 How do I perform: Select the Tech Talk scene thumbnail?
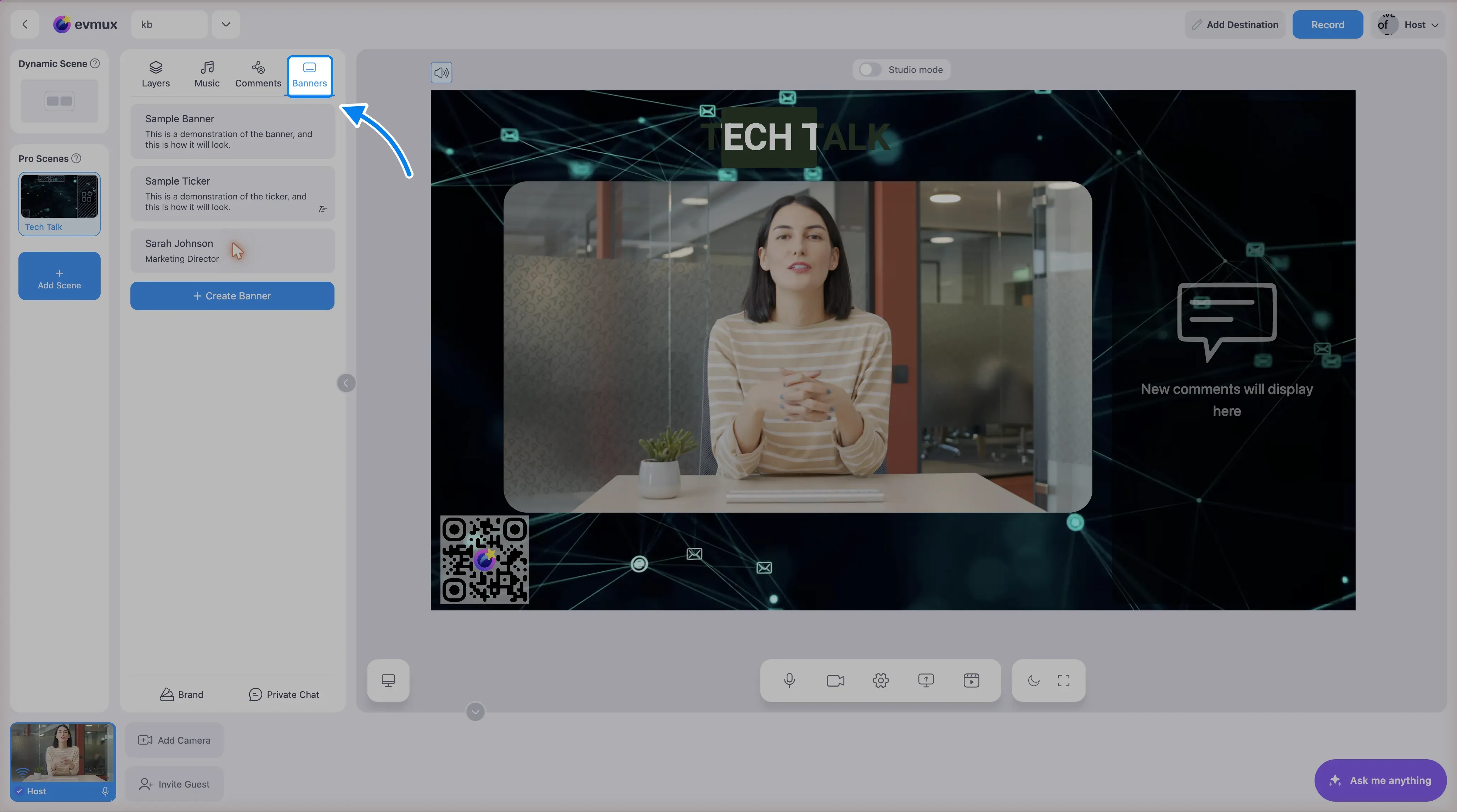pyautogui.click(x=60, y=204)
